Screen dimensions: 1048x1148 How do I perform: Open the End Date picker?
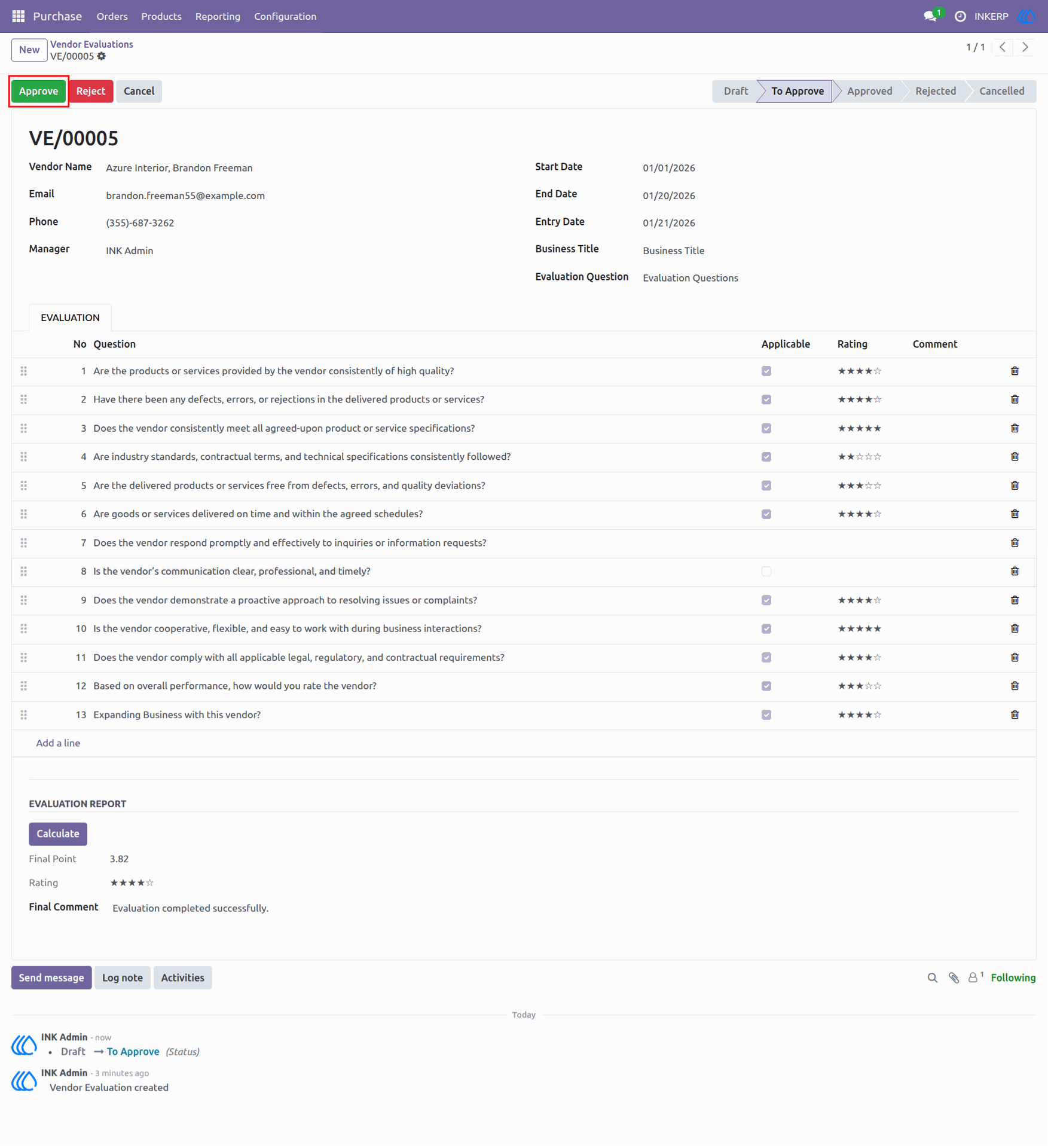(830, 196)
